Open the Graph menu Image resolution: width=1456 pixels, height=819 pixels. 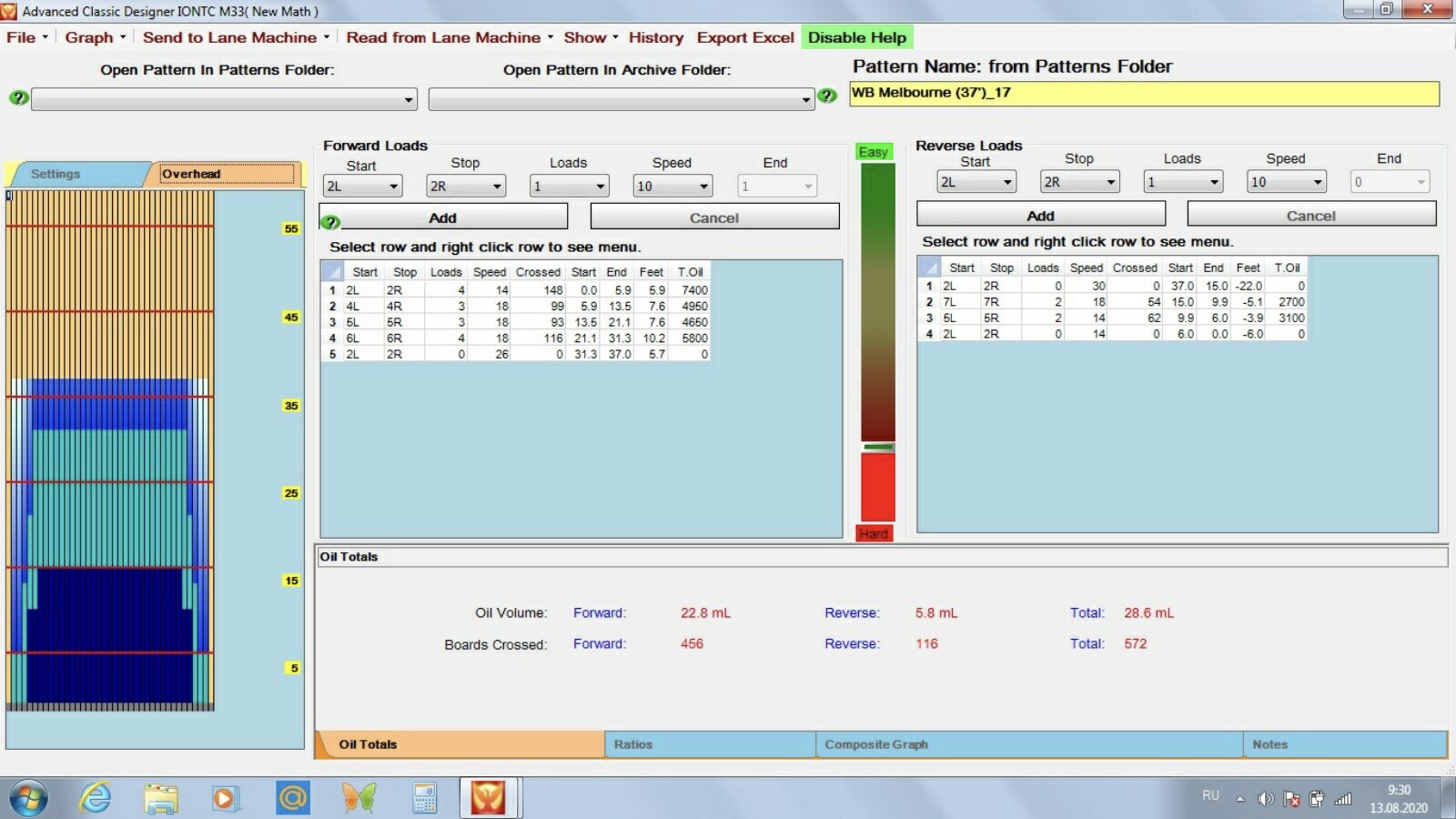pos(95,37)
